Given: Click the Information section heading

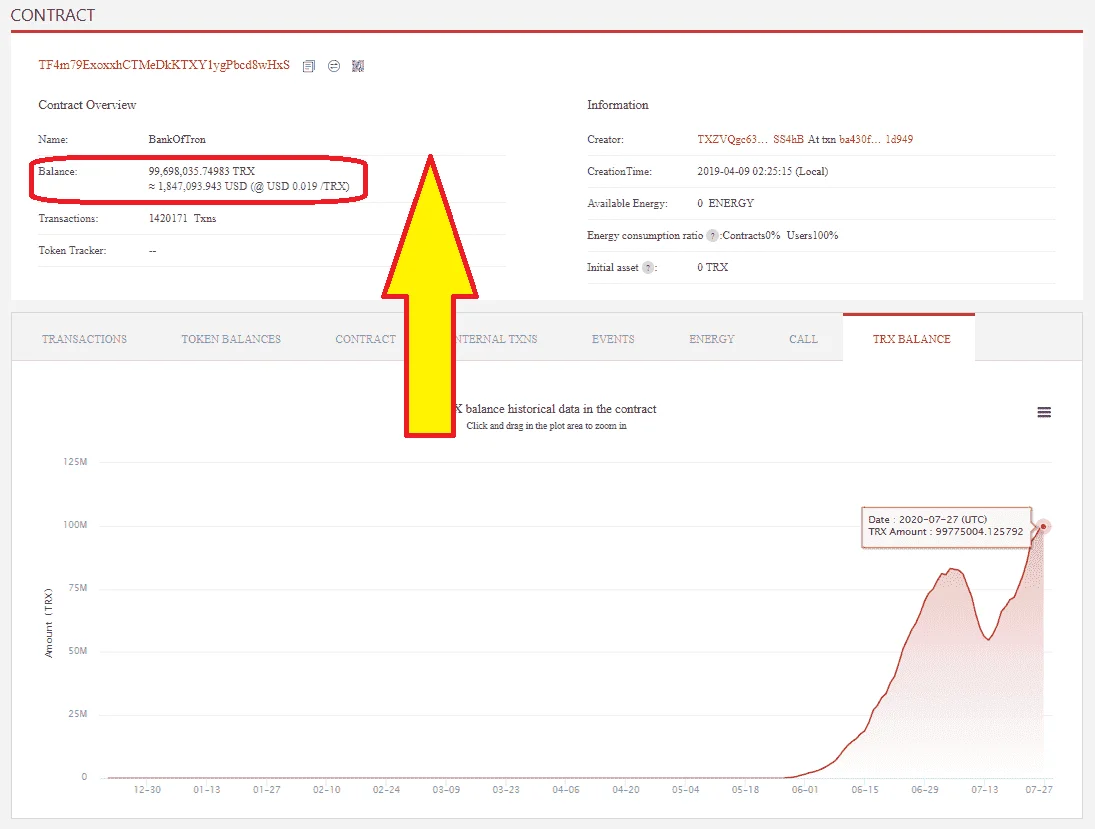Looking at the screenshot, I should pos(617,105).
